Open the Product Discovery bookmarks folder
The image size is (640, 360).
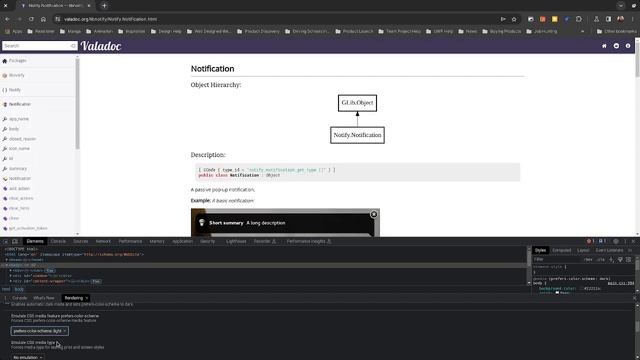(x=258, y=31)
